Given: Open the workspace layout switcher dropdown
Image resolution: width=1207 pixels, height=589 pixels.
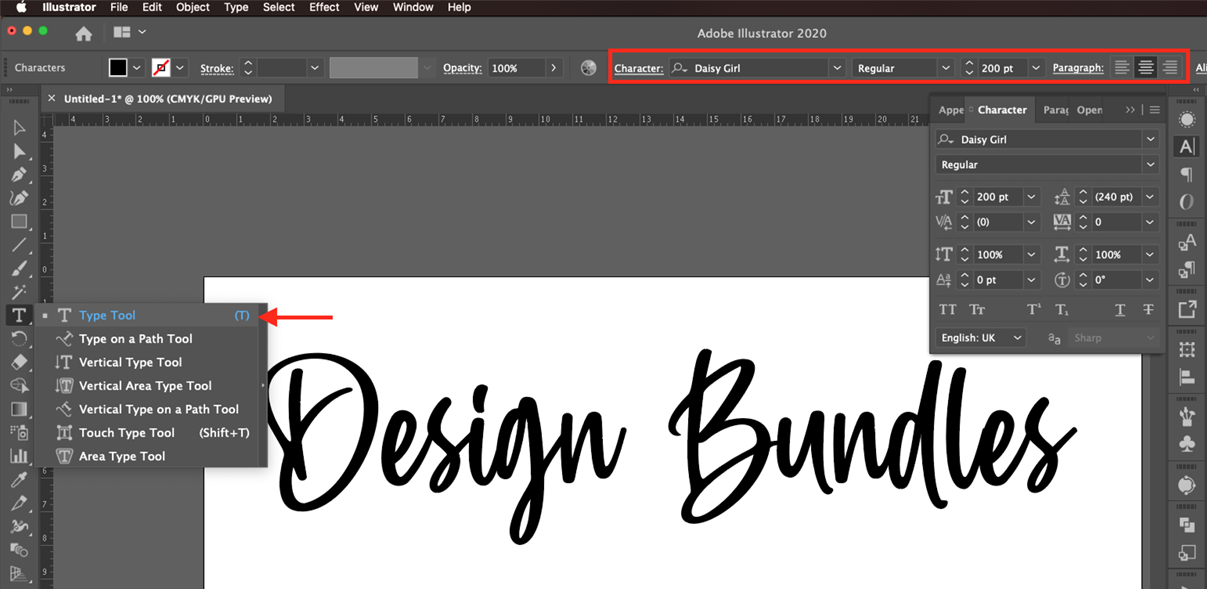Looking at the screenshot, I should pyautogui.click(x=130, y=33).
